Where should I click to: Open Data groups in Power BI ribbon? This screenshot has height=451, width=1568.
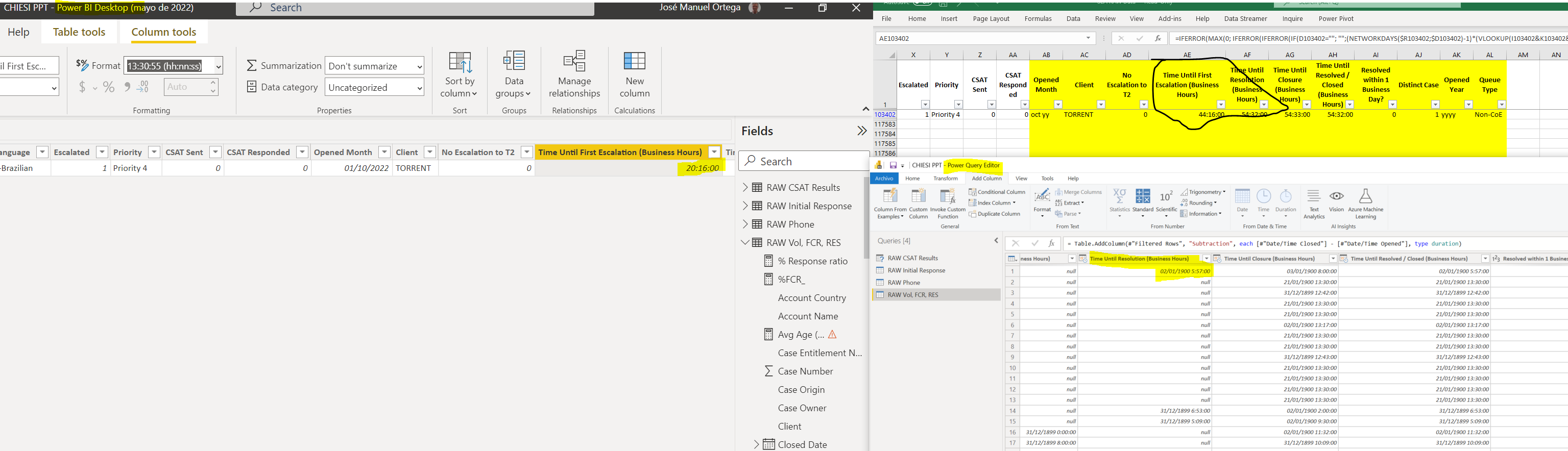514,75
